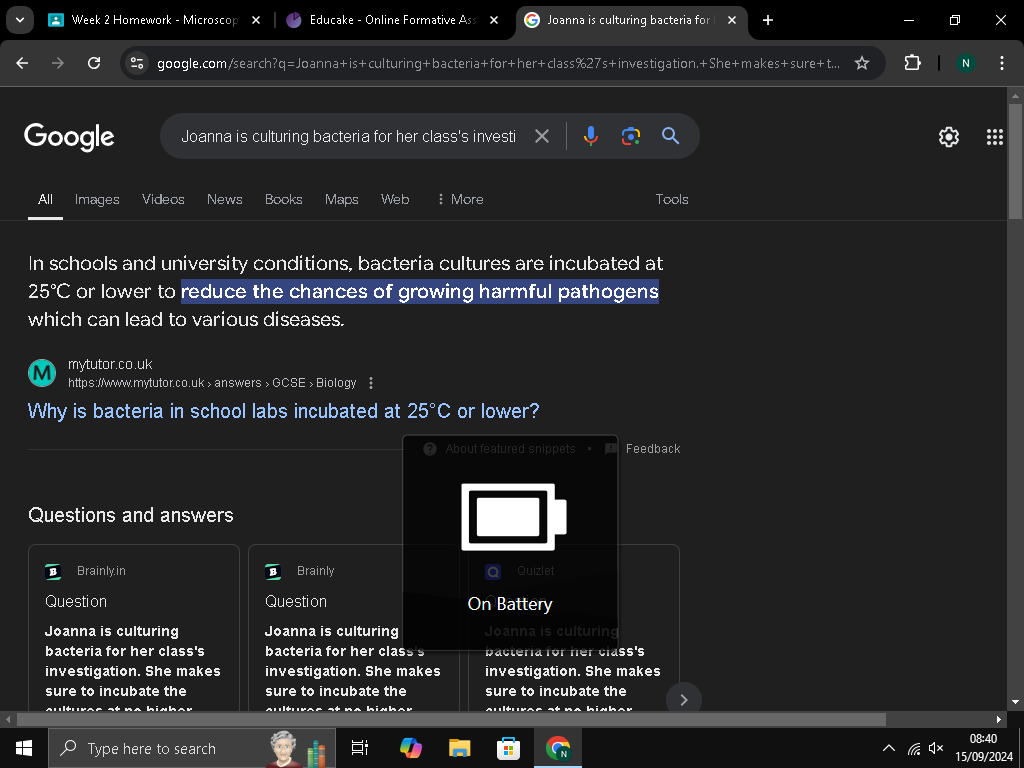
Task: Close the Educake tab
Action: (x=494, y=20)
